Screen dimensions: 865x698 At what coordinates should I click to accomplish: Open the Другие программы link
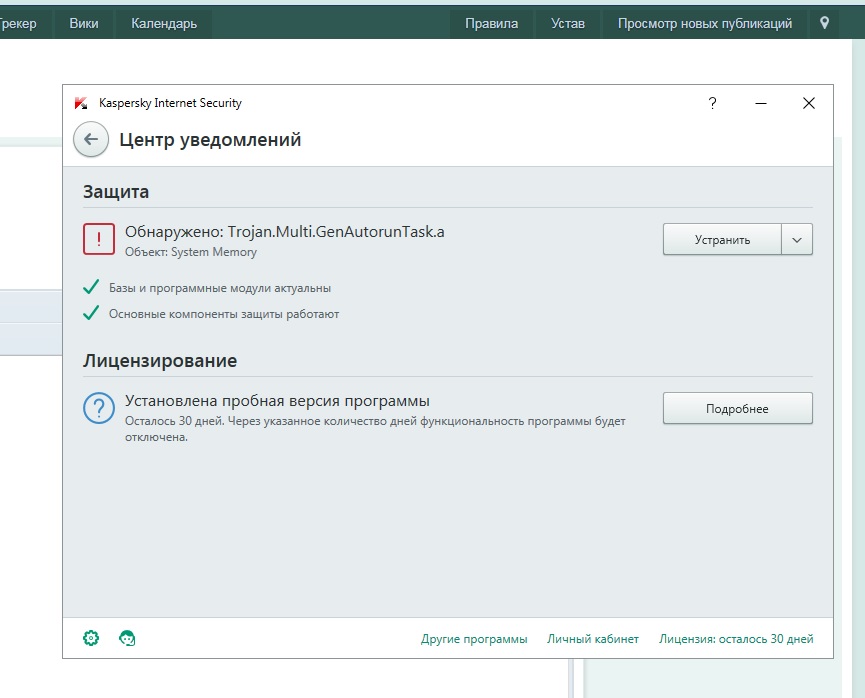pos(474,639)
